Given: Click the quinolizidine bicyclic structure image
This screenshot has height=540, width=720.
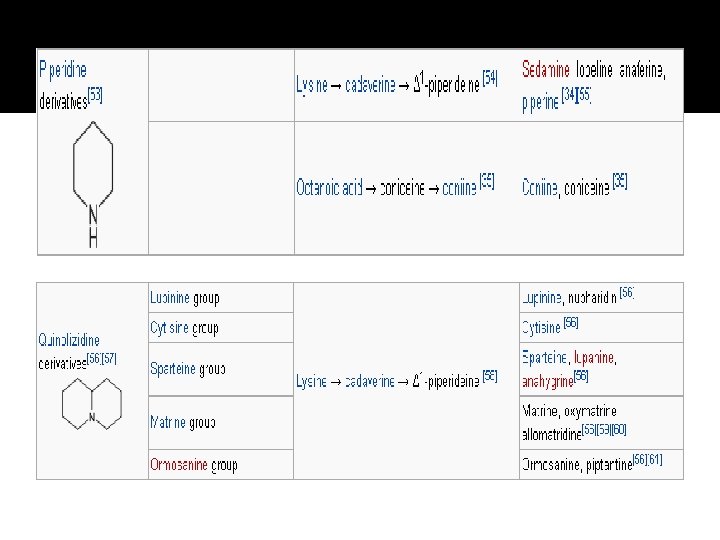Looking at the screenshot, I should [x=91, y=406].
